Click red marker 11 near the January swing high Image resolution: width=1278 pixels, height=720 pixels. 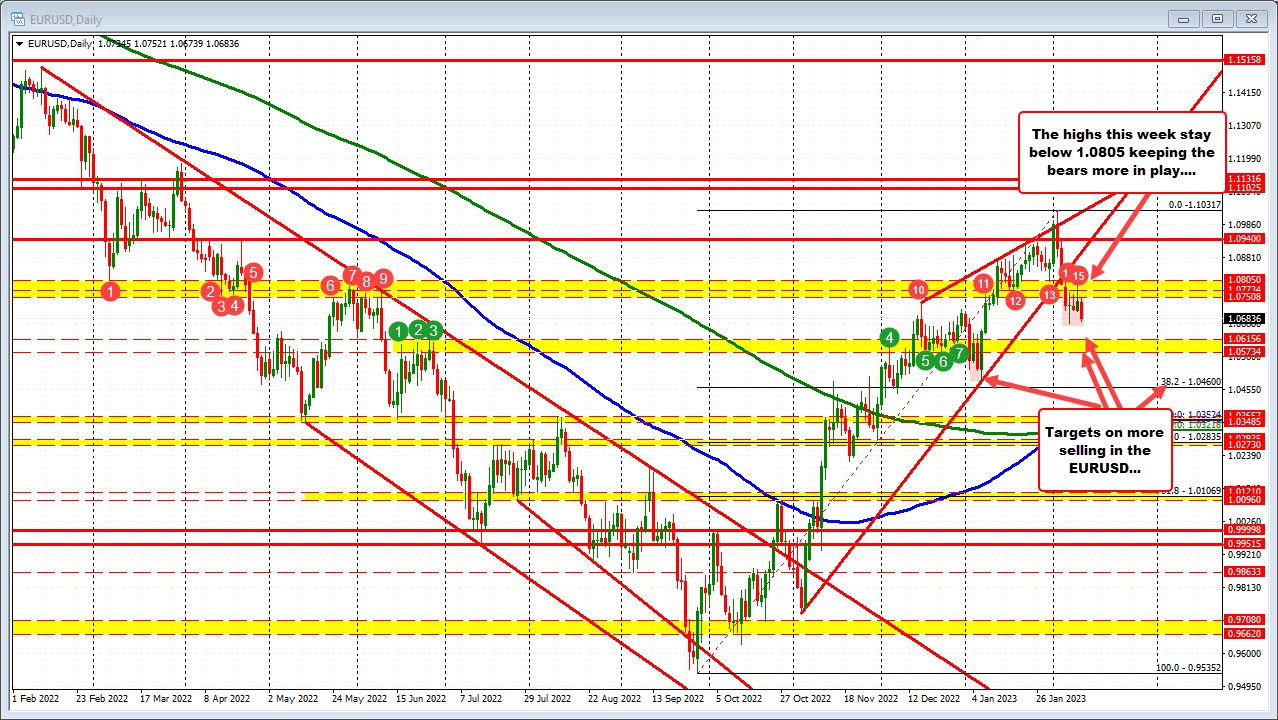[x=982, y=284]
